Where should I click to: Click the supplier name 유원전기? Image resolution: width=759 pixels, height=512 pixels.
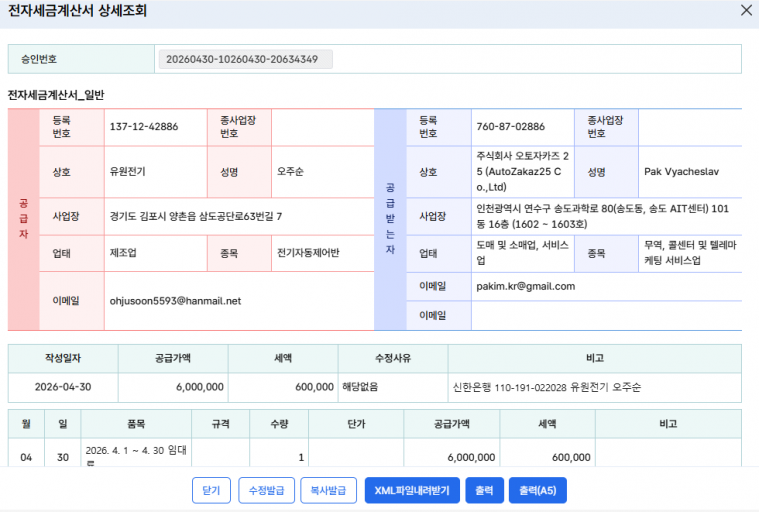tap(127, 171)
